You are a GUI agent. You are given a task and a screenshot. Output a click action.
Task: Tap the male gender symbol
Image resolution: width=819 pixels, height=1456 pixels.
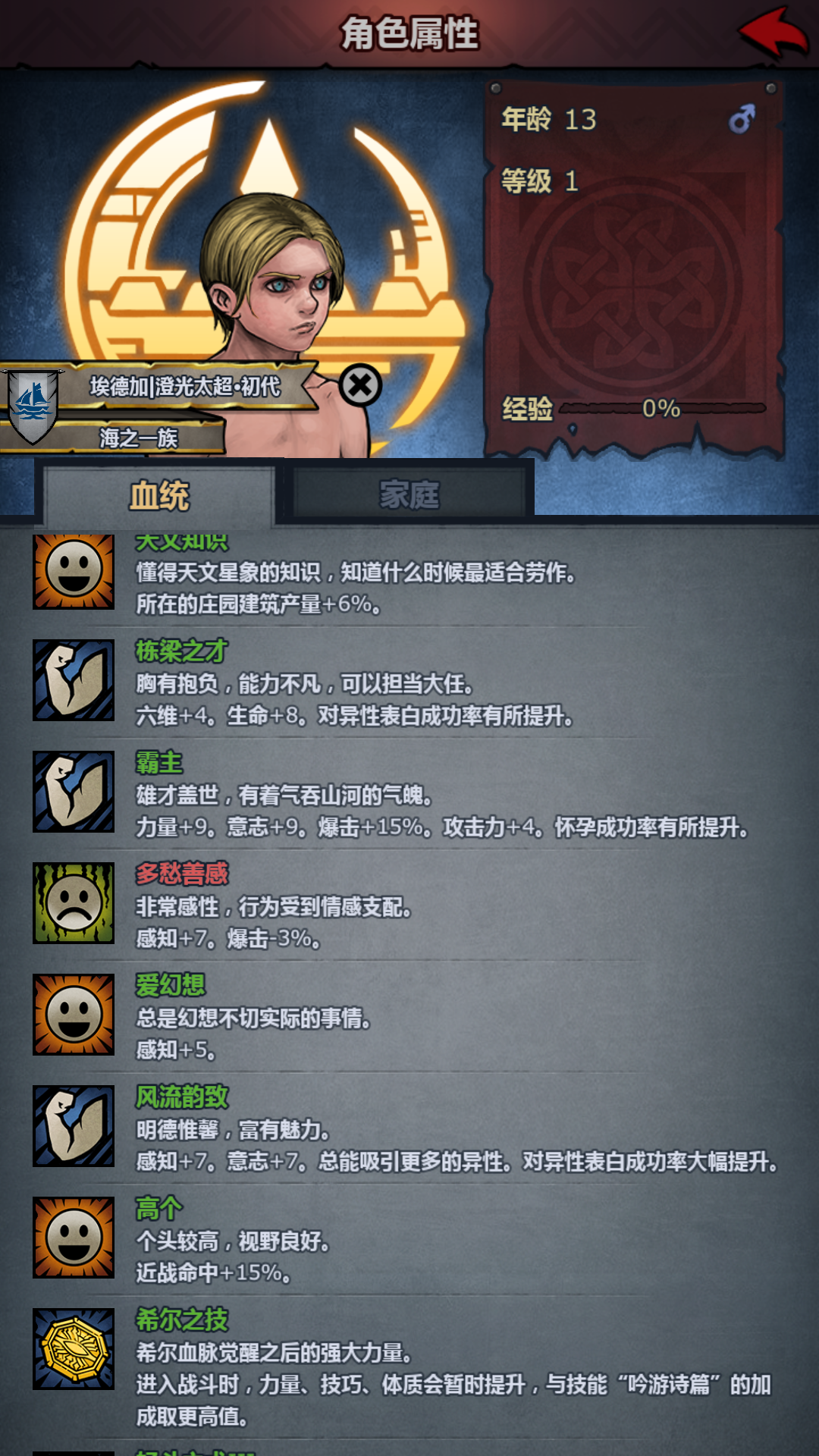pyautogui.click(x=742, y=119)
